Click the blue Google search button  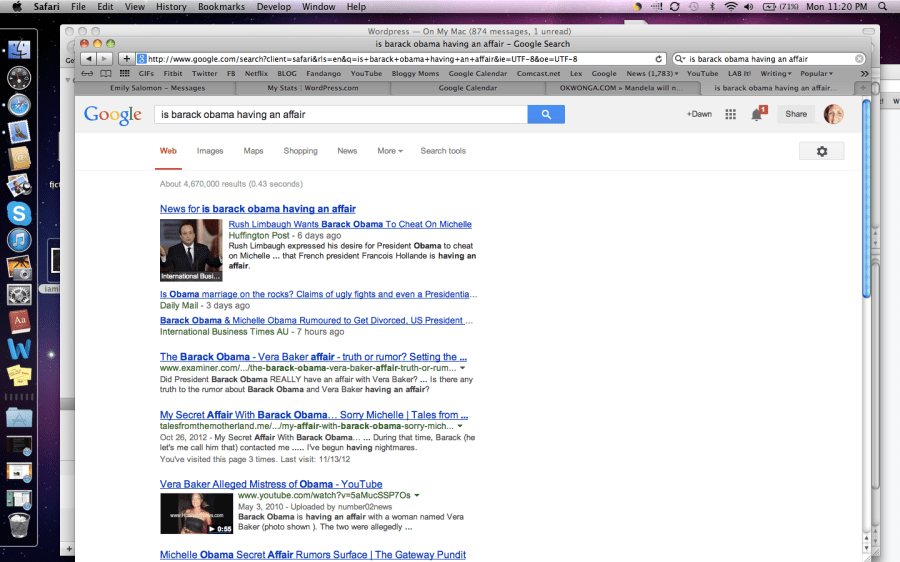546,115
